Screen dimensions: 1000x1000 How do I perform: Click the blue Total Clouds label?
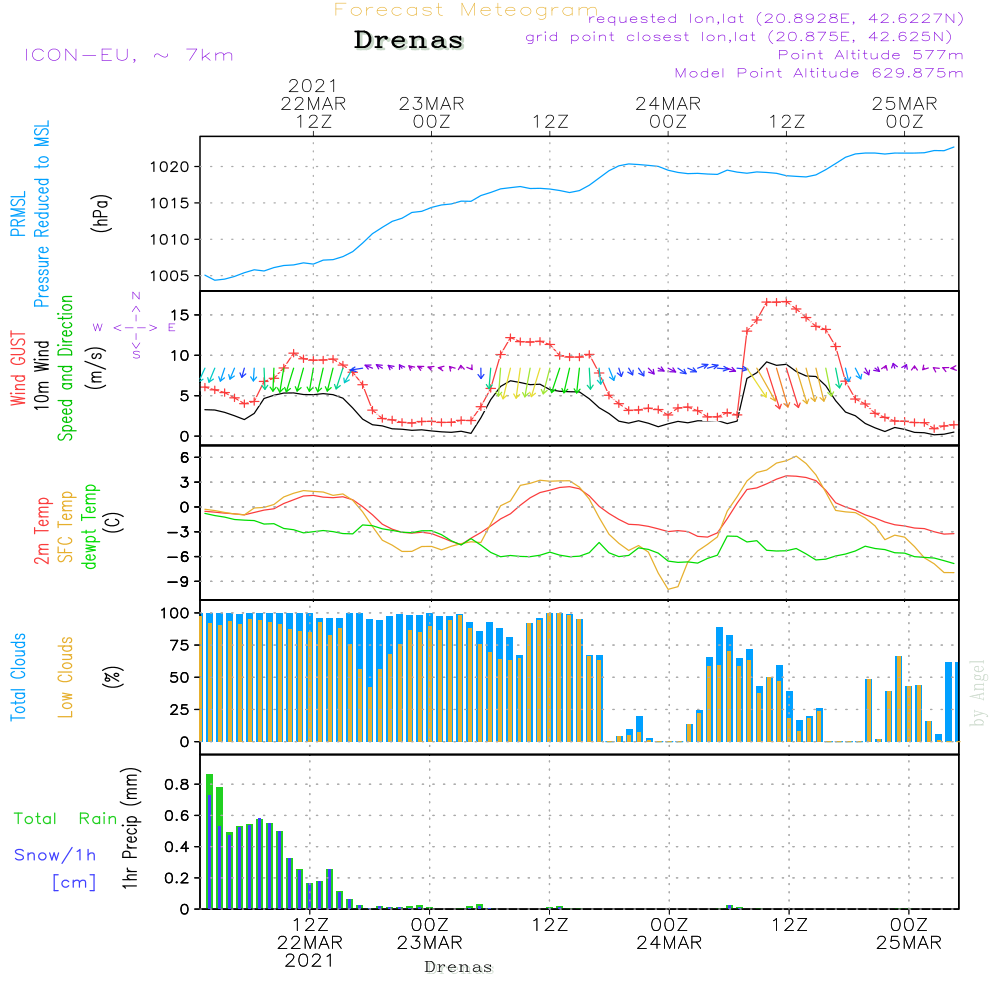pos(18,677)
